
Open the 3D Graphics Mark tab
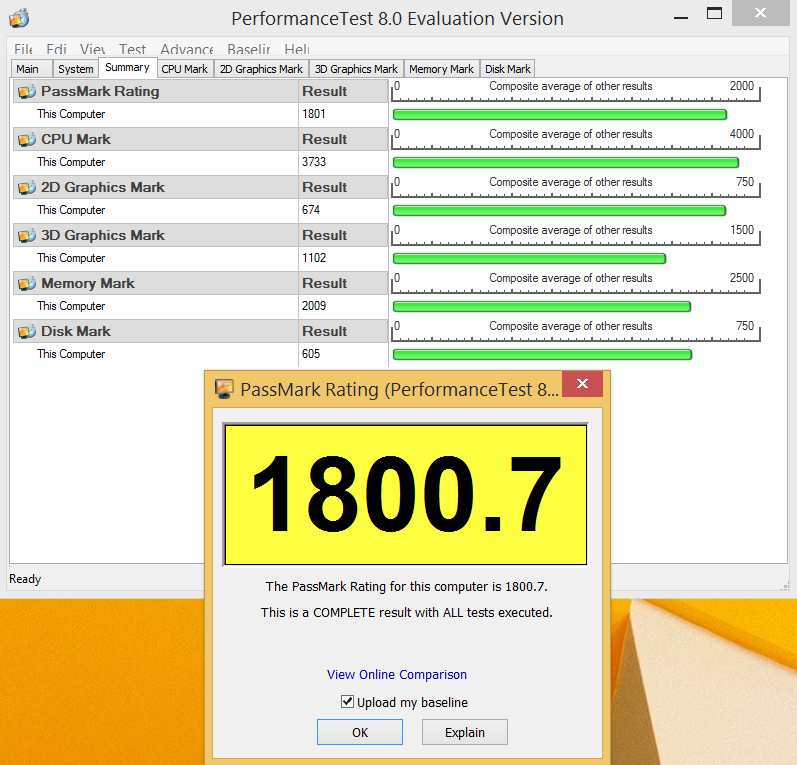pyautogui.click(x=356, y=69)
